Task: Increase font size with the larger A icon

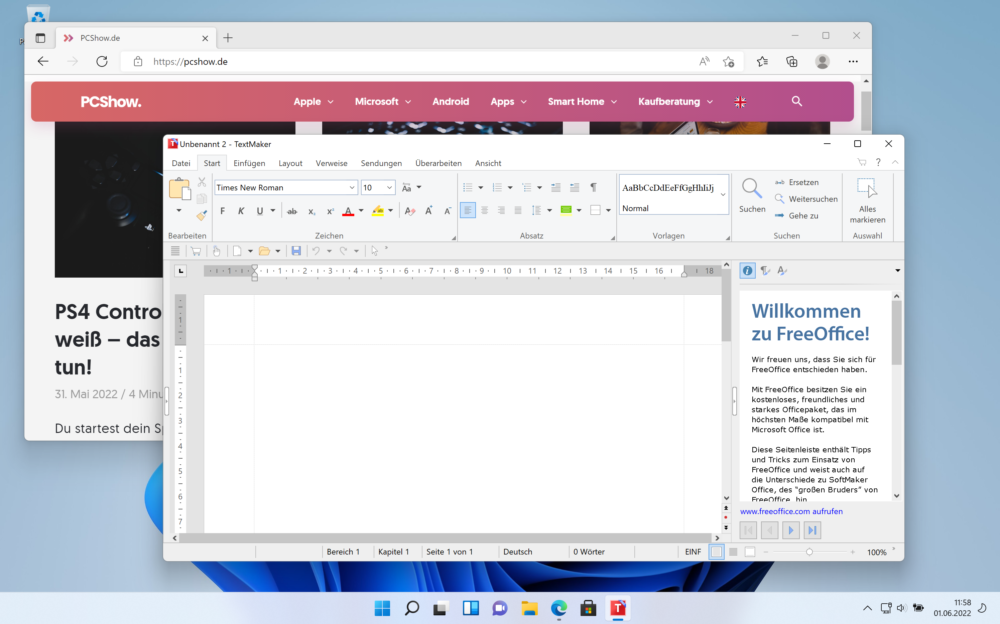Action: click(429, 211)
